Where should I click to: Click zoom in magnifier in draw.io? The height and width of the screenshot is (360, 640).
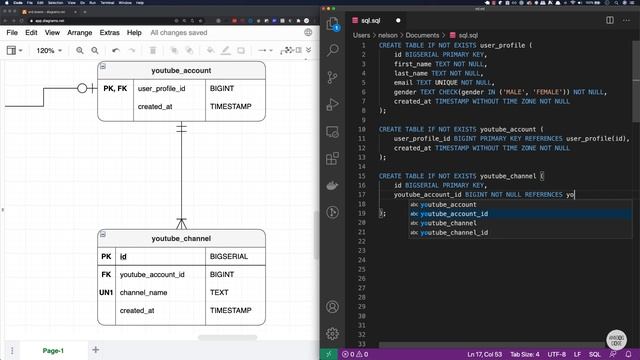click(80, 50)
